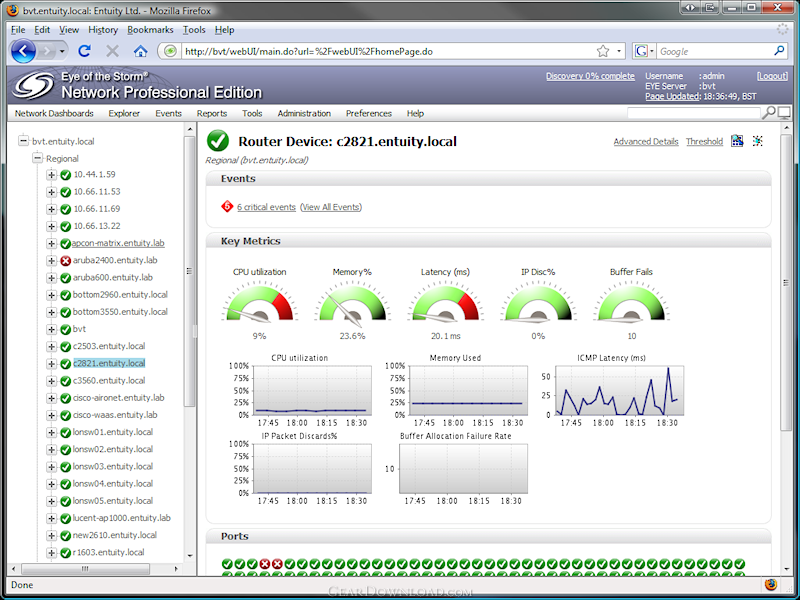This screenshot has height=600, width=800.
Task: Click the red status icon of aruba2400.entuity.lab
Action: coord(65,261)
